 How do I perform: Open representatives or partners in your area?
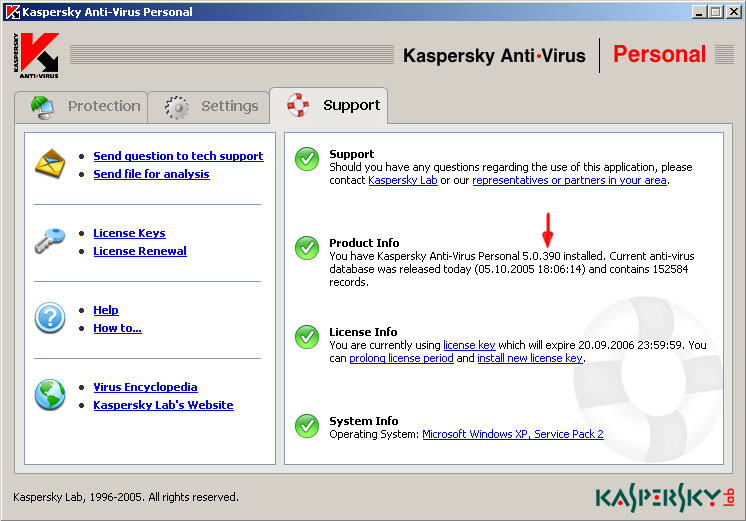pyautogui.click(x=569, y=180)
